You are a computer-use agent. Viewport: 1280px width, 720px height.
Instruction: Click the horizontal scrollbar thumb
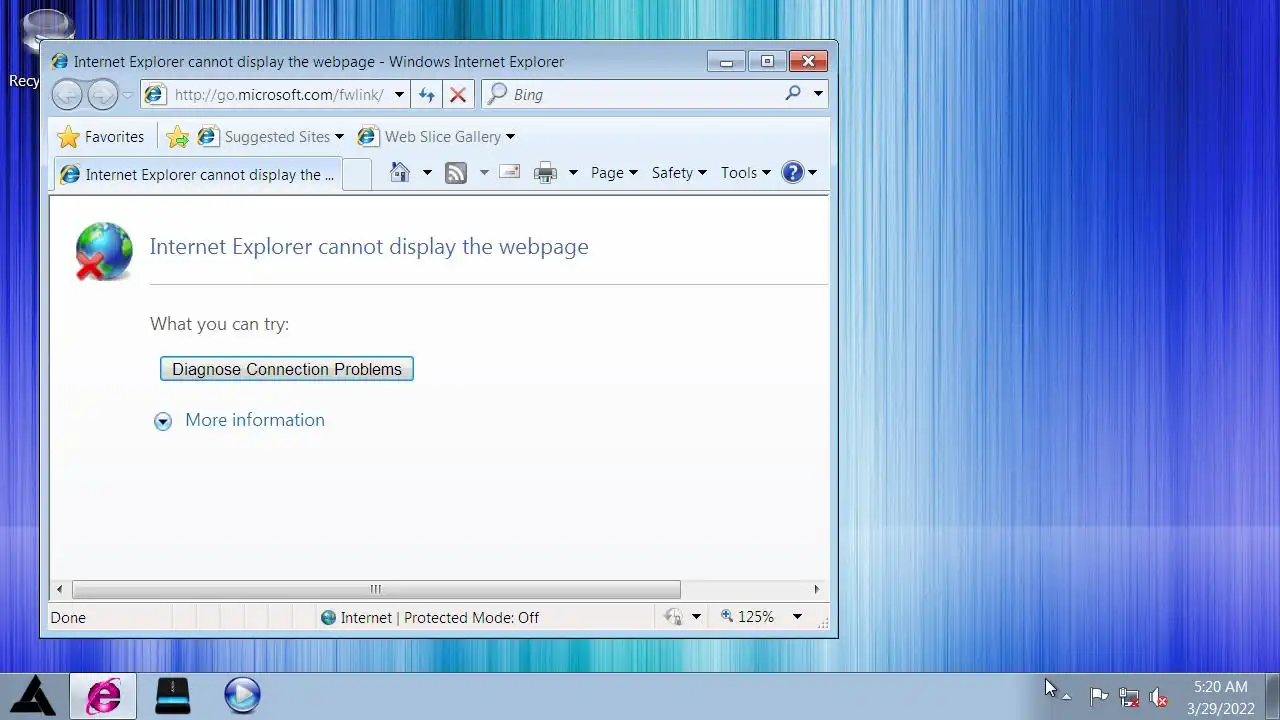click(376, 589)
